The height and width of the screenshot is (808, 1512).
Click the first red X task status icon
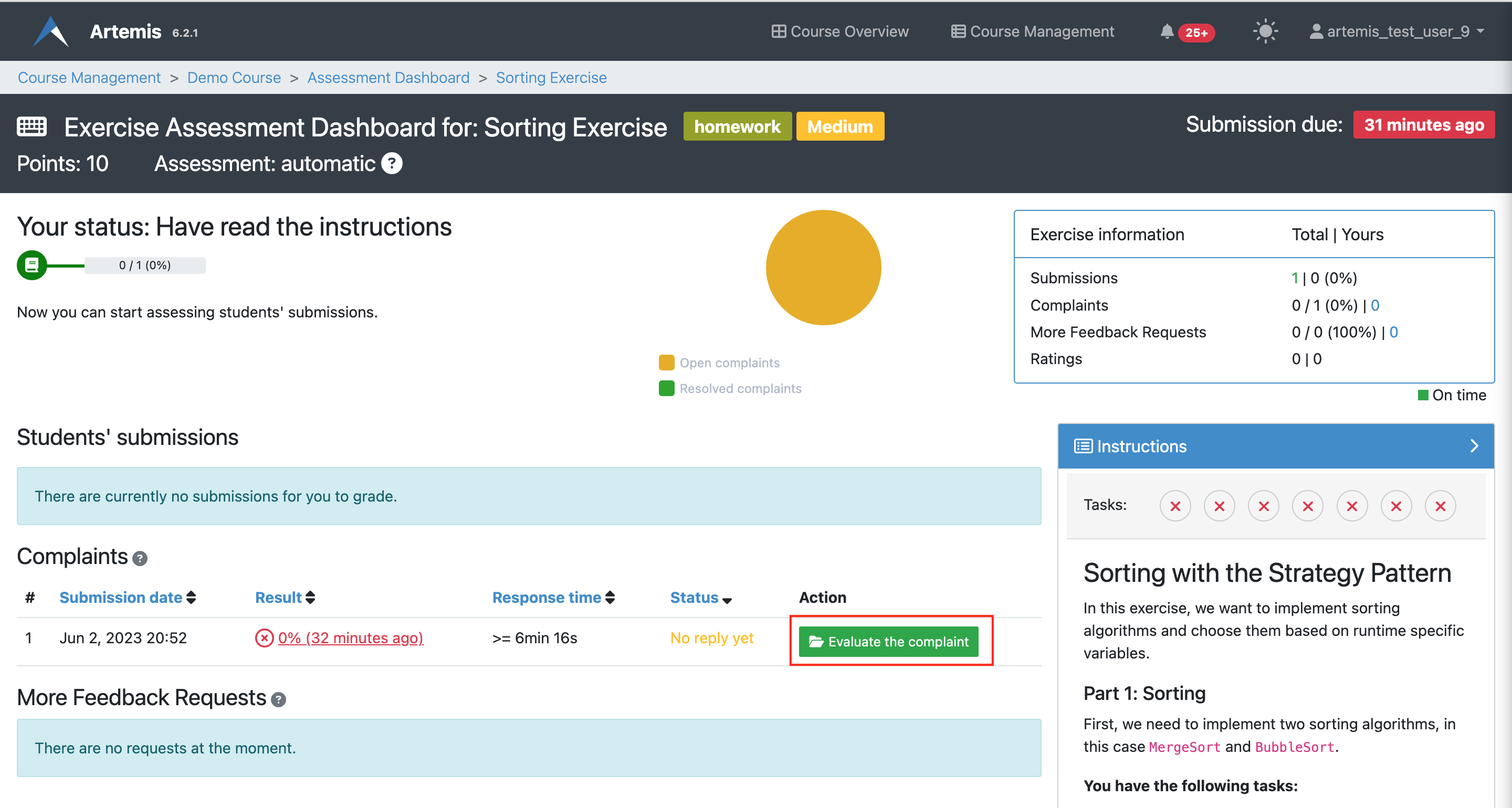[x=1175, y=505]
